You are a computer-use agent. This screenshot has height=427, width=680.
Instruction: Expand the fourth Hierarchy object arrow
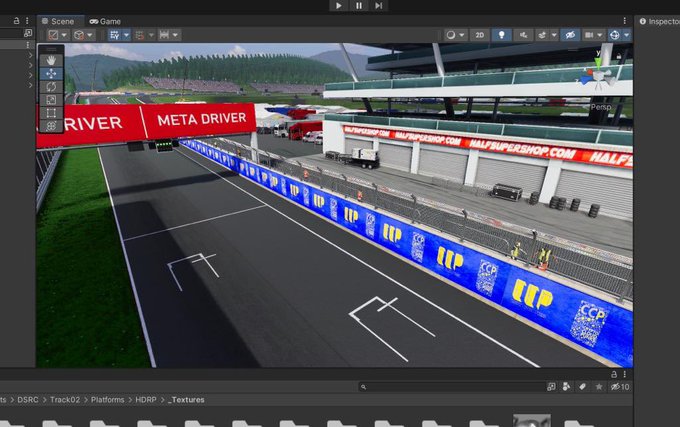pyautogui.click(x=30, y=85)
